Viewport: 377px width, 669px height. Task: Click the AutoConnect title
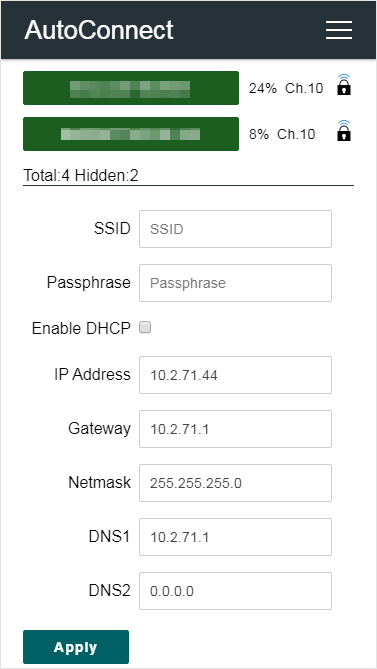point(99,30)
